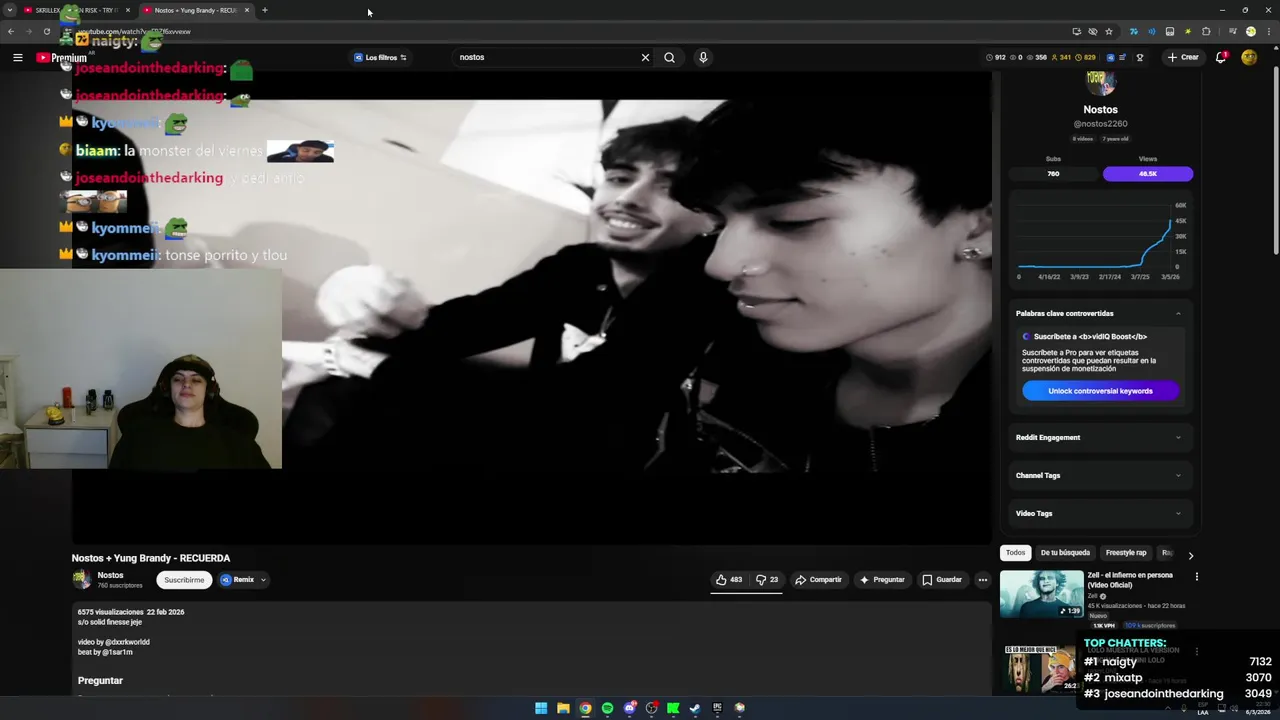Open the blue vidIQ extension icon in the YouTube header
This screenshot has height=720, width=1280.
point(1110,57)
